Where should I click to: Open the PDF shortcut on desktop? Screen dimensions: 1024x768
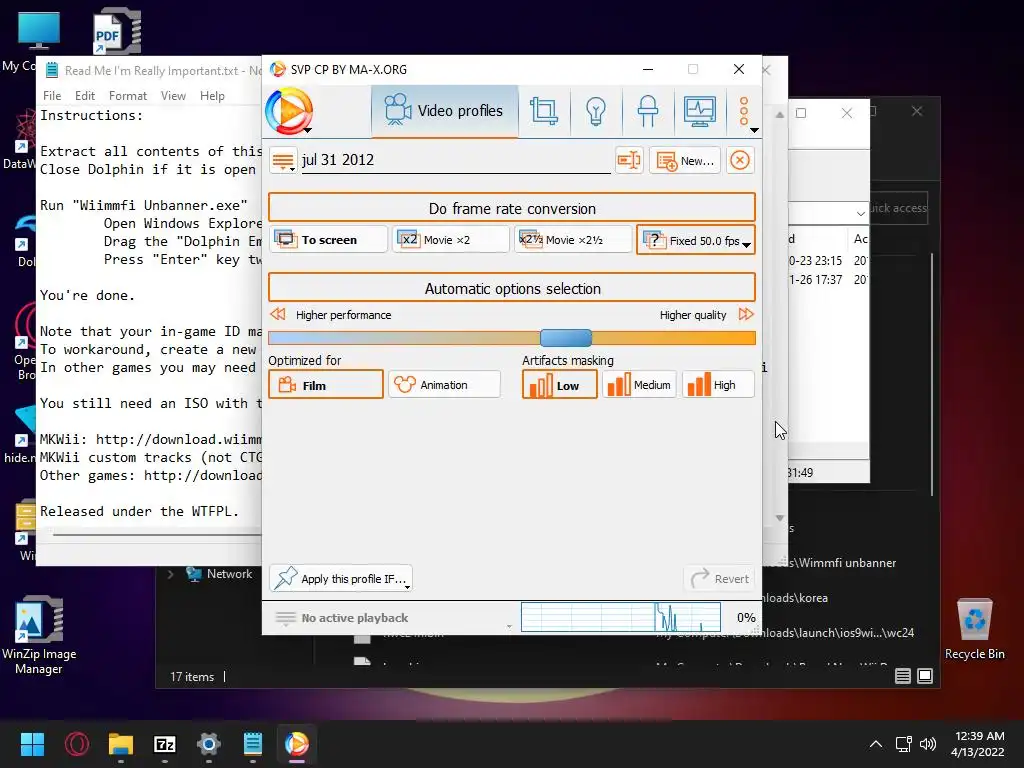click(116, 31)
